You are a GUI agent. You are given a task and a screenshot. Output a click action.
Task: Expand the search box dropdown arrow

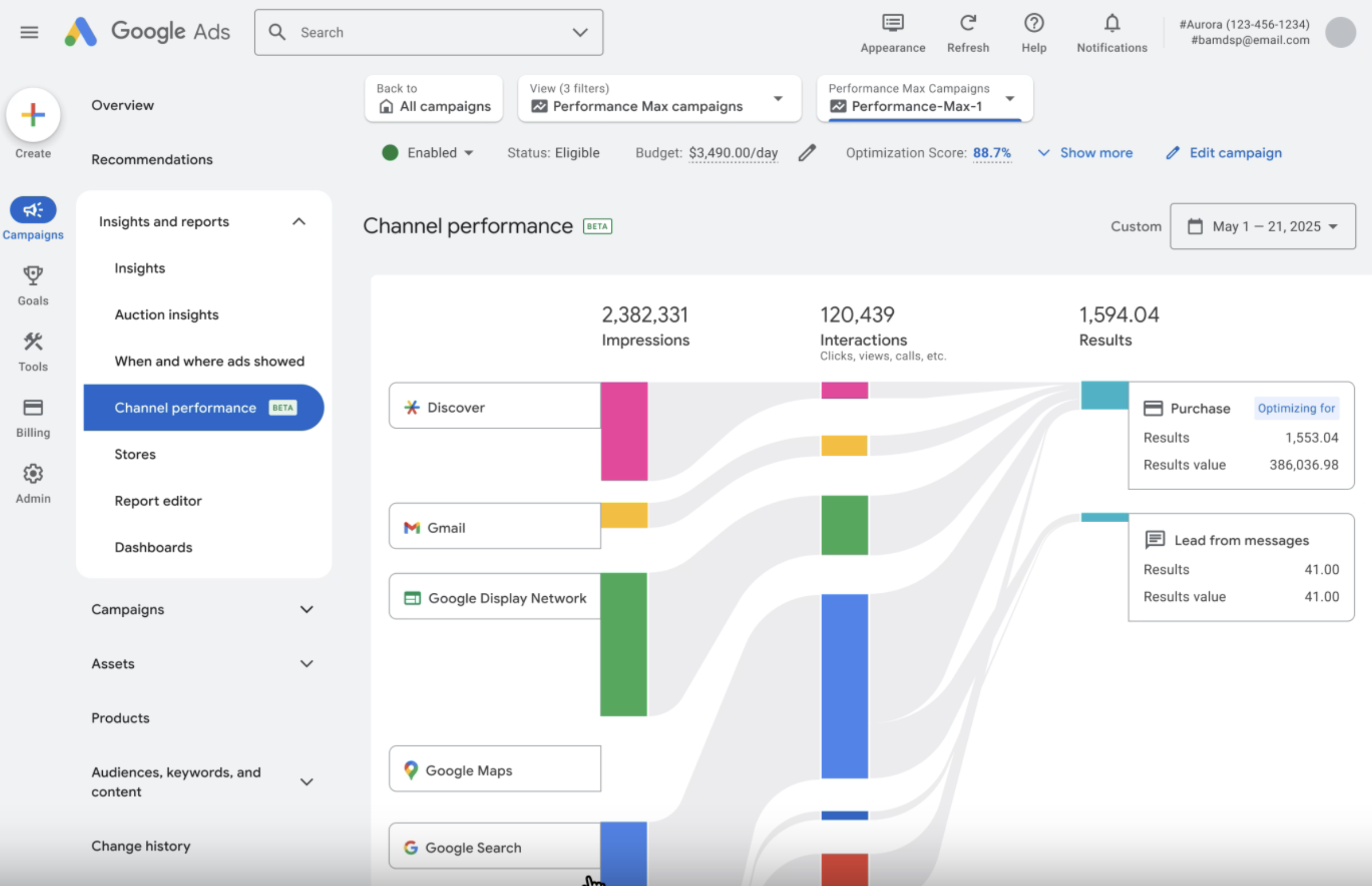pos(580,32)
